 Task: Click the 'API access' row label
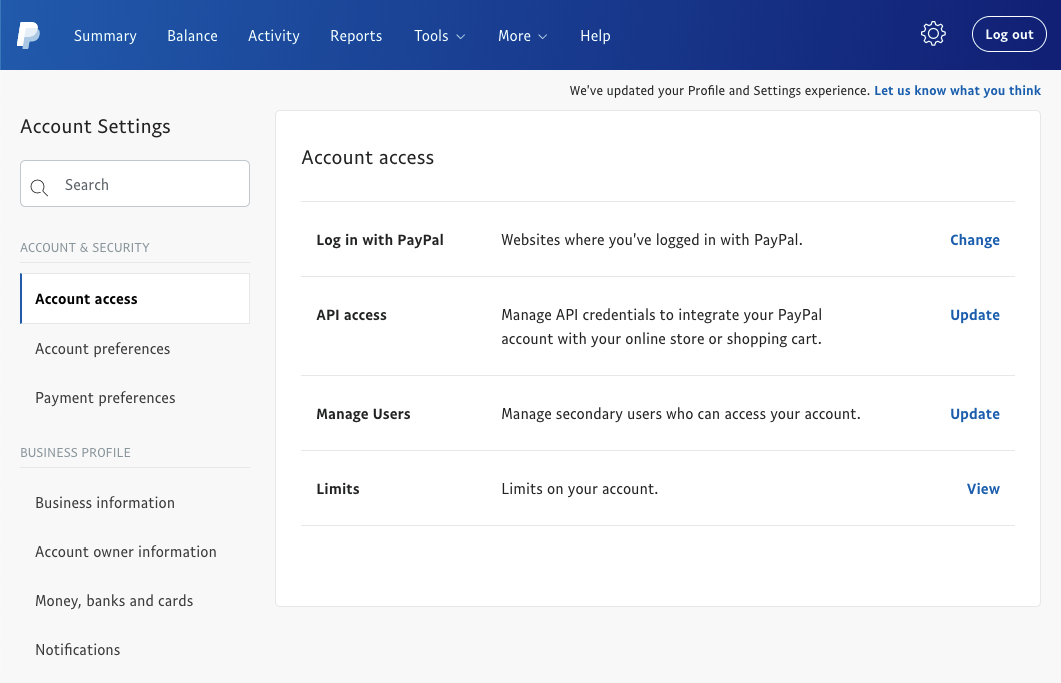(x=351, y=315)
